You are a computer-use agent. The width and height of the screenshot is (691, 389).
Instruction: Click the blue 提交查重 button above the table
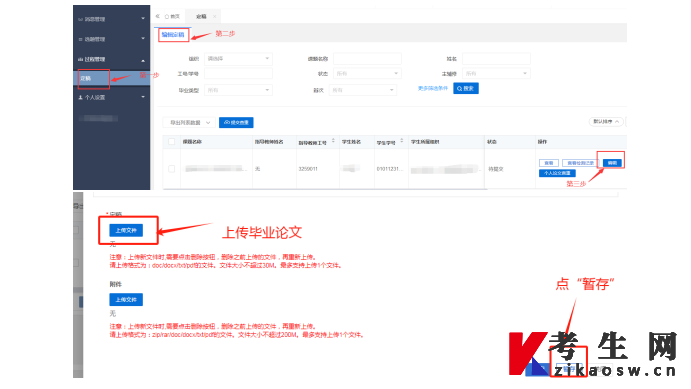coord(236,122)
